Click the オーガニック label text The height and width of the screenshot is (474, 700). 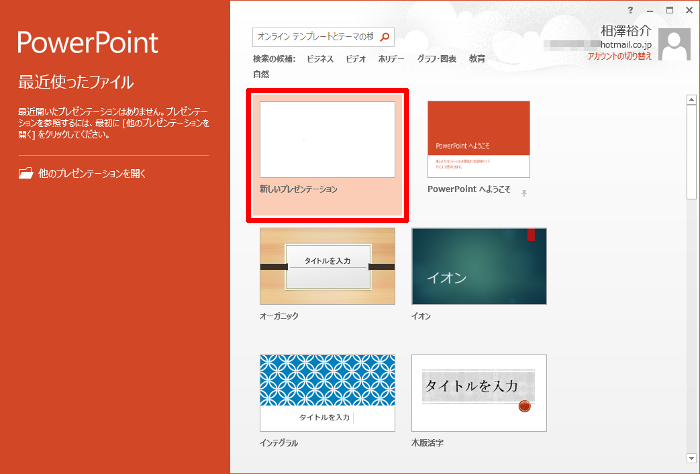click(279, 316)
